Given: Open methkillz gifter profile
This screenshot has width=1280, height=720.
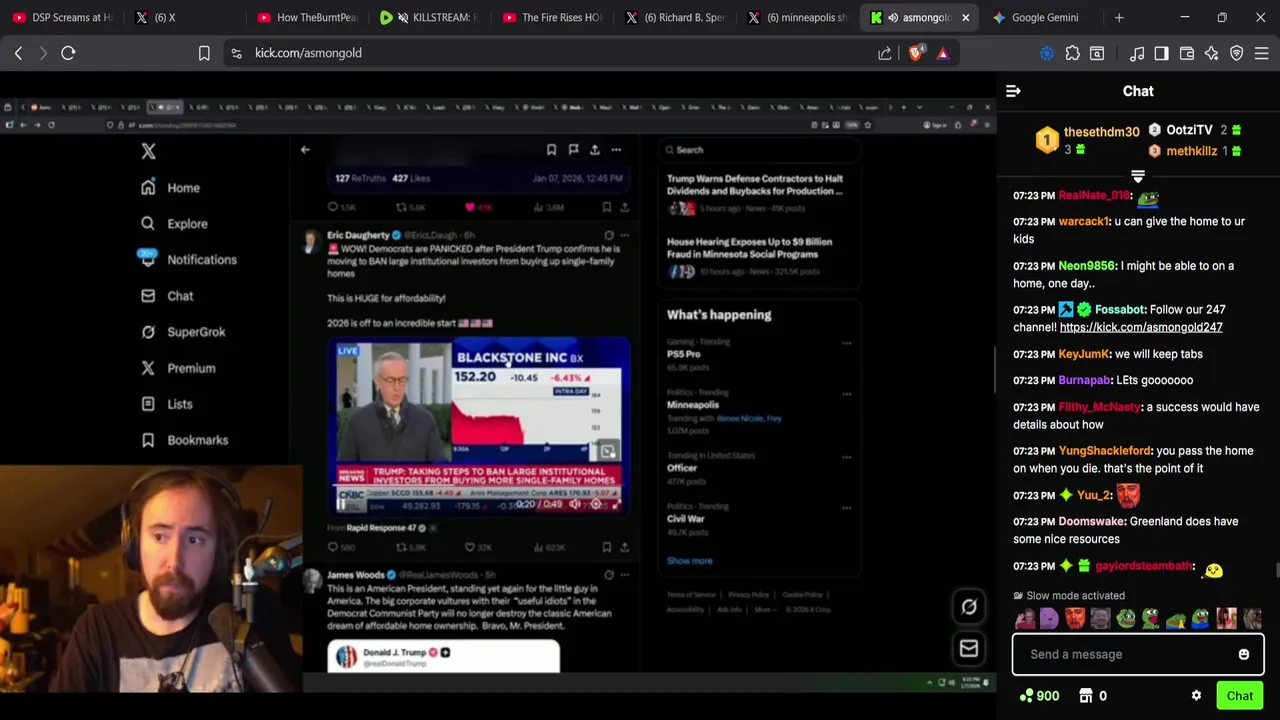Looking at the screenshot, I should pyautogui.click(x=1191, y=151).
